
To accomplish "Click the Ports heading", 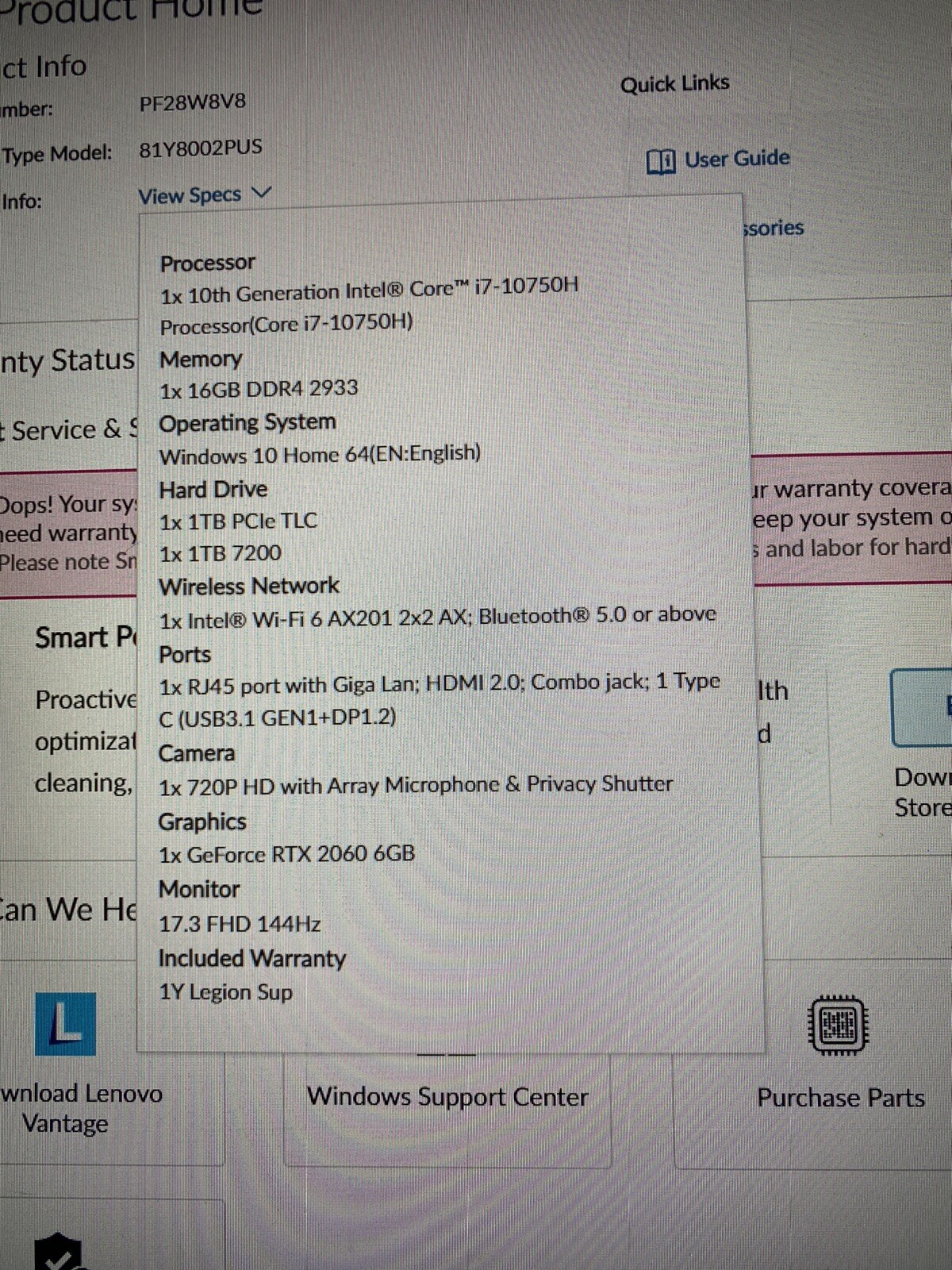I will pos(185,655).
